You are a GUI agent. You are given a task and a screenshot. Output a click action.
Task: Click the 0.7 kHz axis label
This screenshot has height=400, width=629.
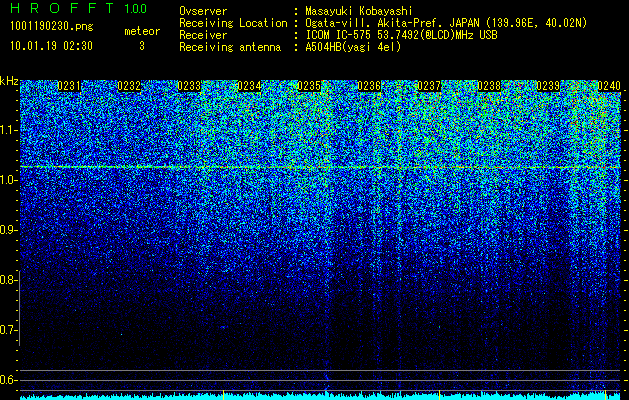click(x=7, y=330)
